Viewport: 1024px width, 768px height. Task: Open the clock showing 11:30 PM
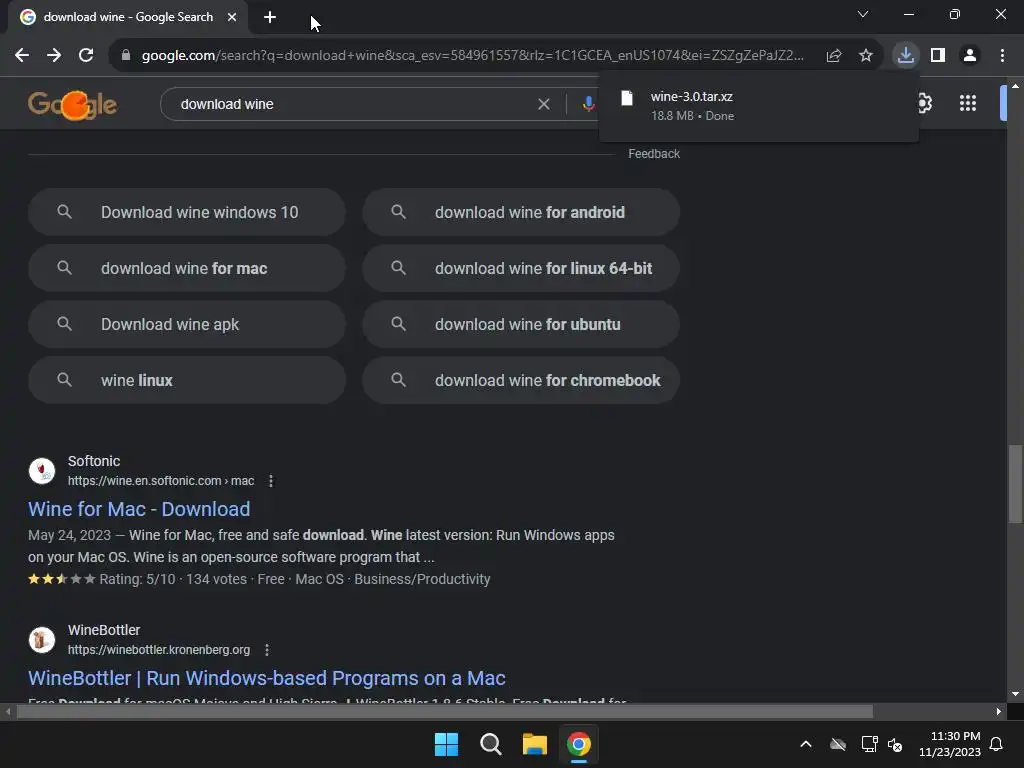click(x=950, y=744)
